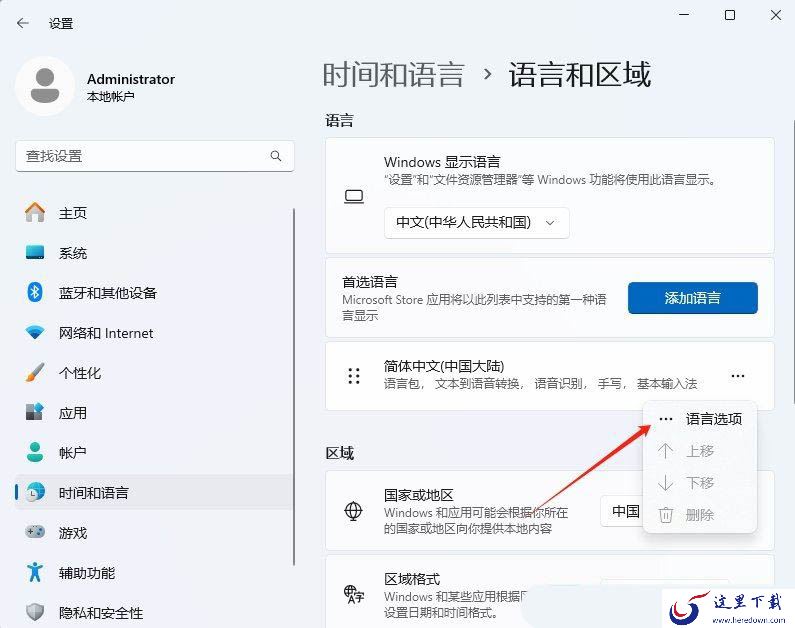Click the 游戏 controller icon
Screen dimensions: 795x628
pos(35,532)
